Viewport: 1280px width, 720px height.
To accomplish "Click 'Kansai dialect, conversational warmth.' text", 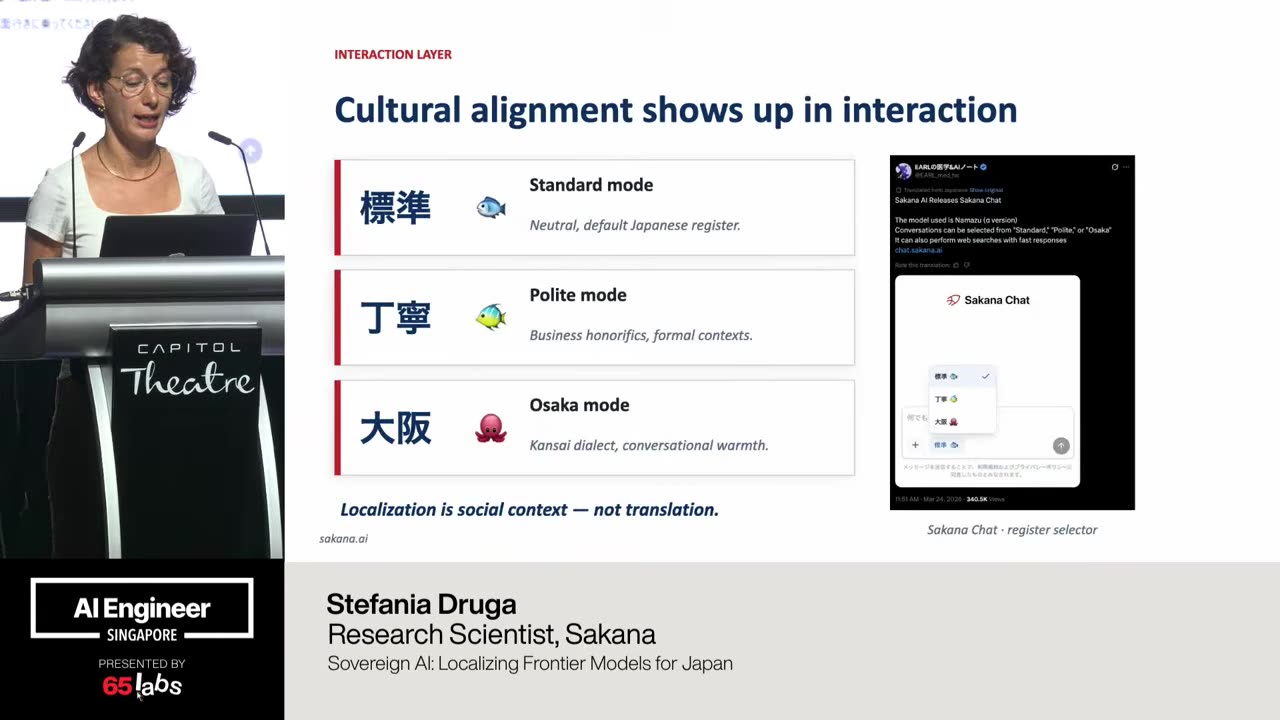I will pyautogui.click(x=649, y=445).
